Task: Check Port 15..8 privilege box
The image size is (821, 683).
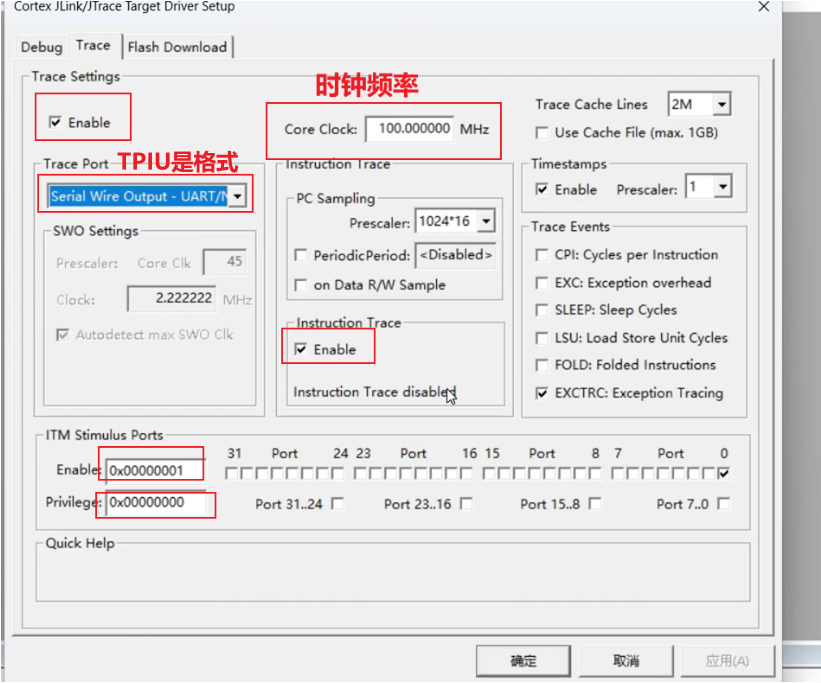Action: pyautogui.click(x=595, y=504)
